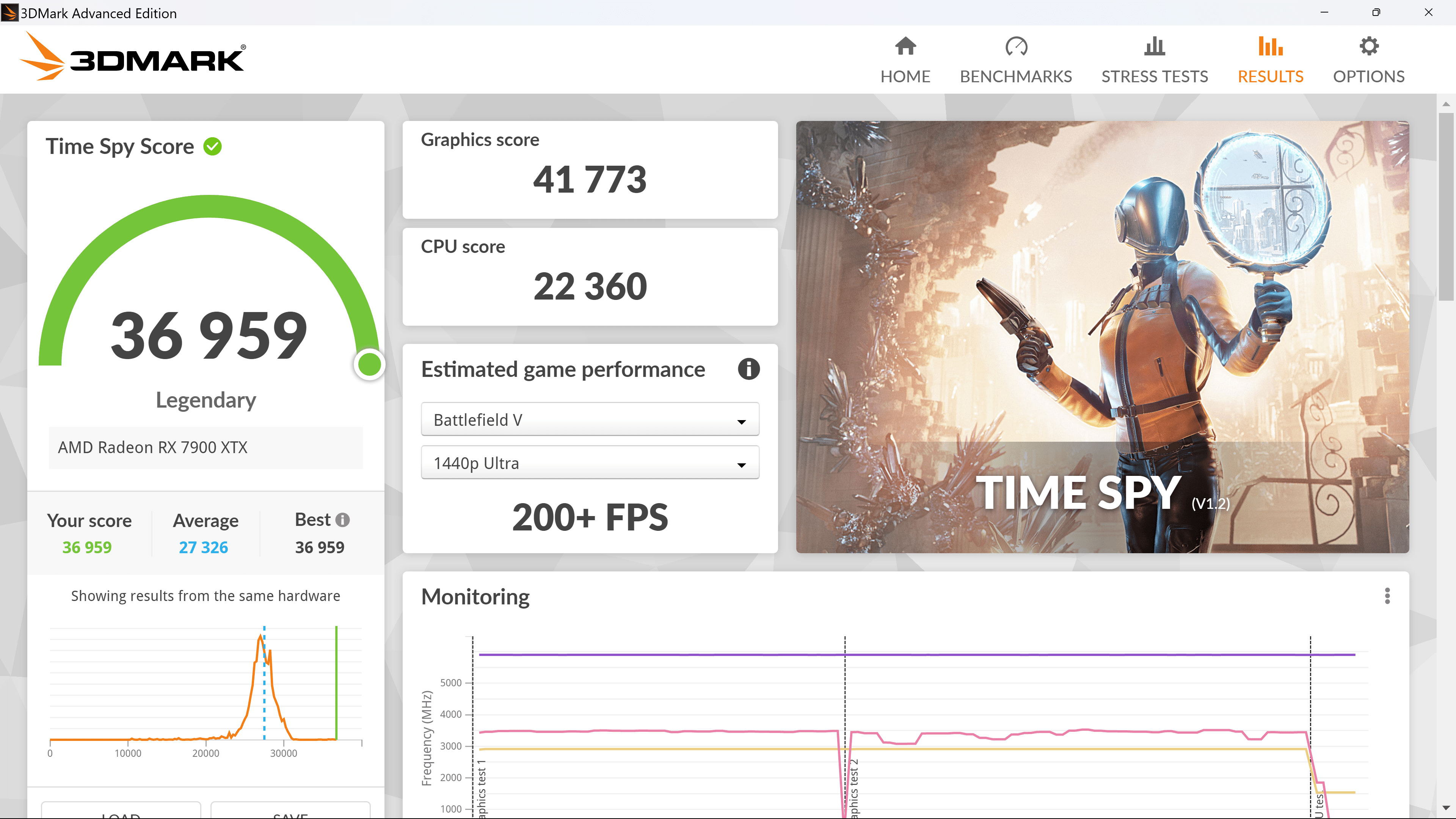
Task: Click the Estimated game performance info icon
Action: [x=748, y=369]
